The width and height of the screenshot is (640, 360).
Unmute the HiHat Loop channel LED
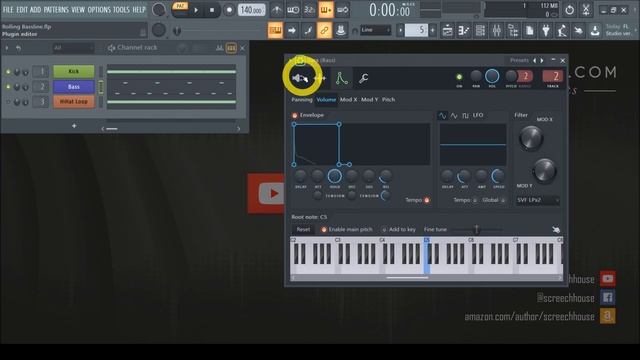8,101
